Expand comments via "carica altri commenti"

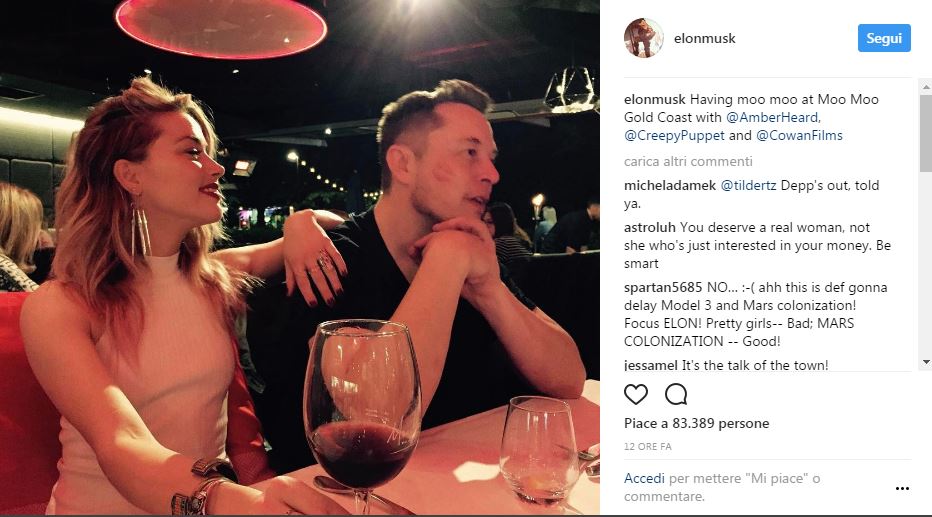tap(688, 161)
